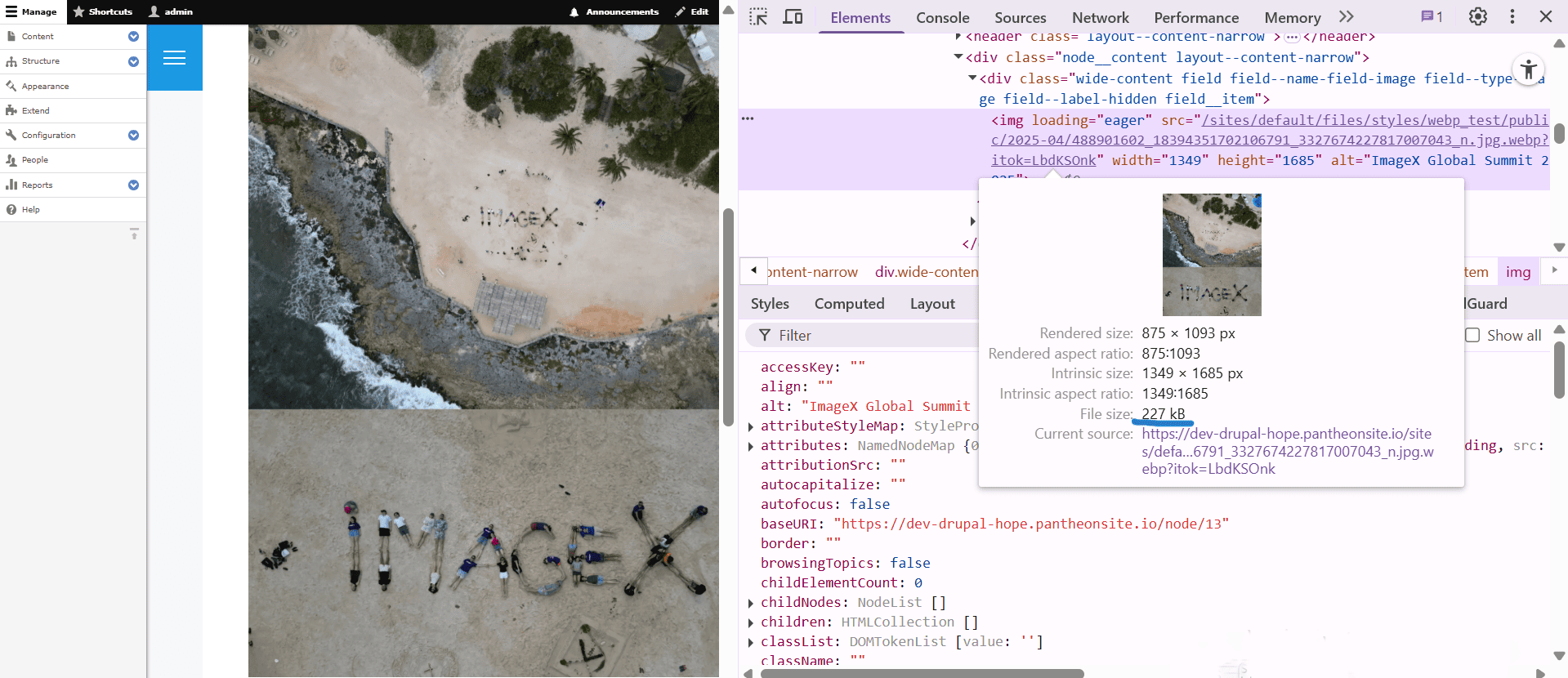Click the Properties pane horizontal scrollbar
1568x678 pixels.
[922, 674]
